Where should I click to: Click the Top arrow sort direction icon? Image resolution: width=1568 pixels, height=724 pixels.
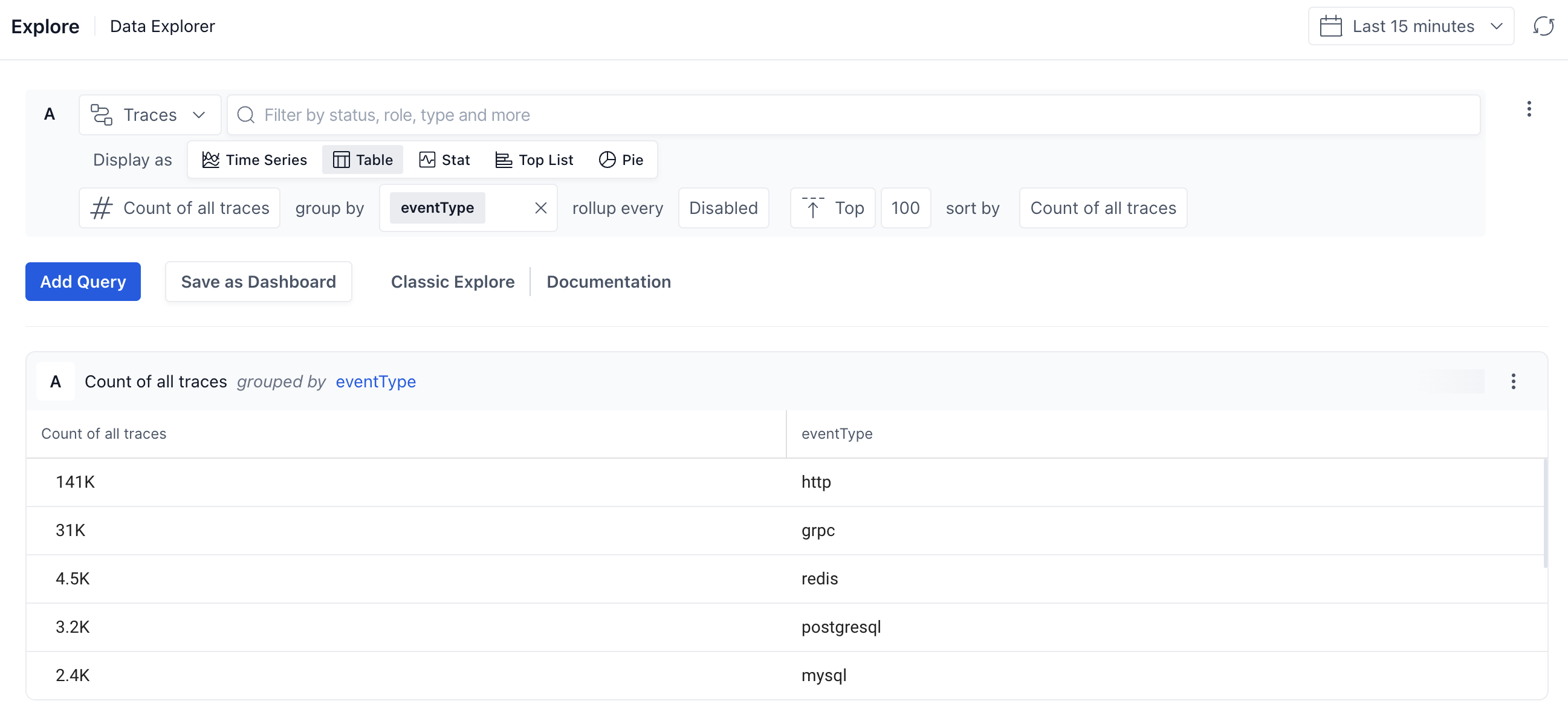click(812, 208)
